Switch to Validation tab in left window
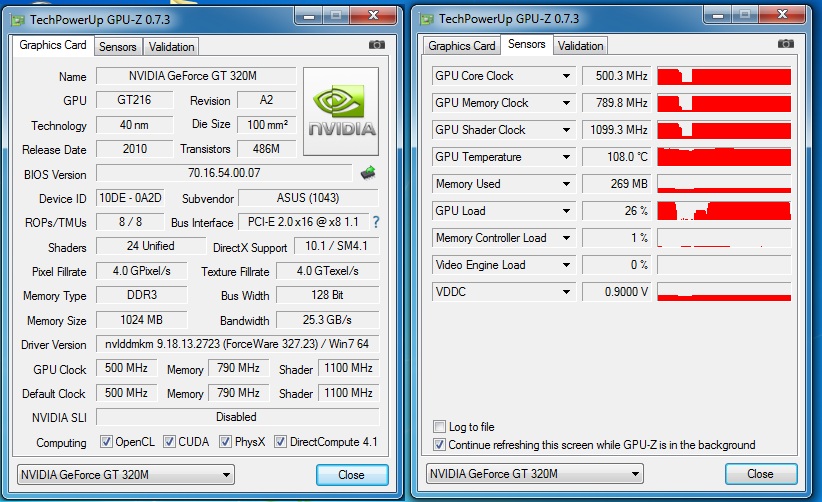822x502 pixels. coord(171,47)
